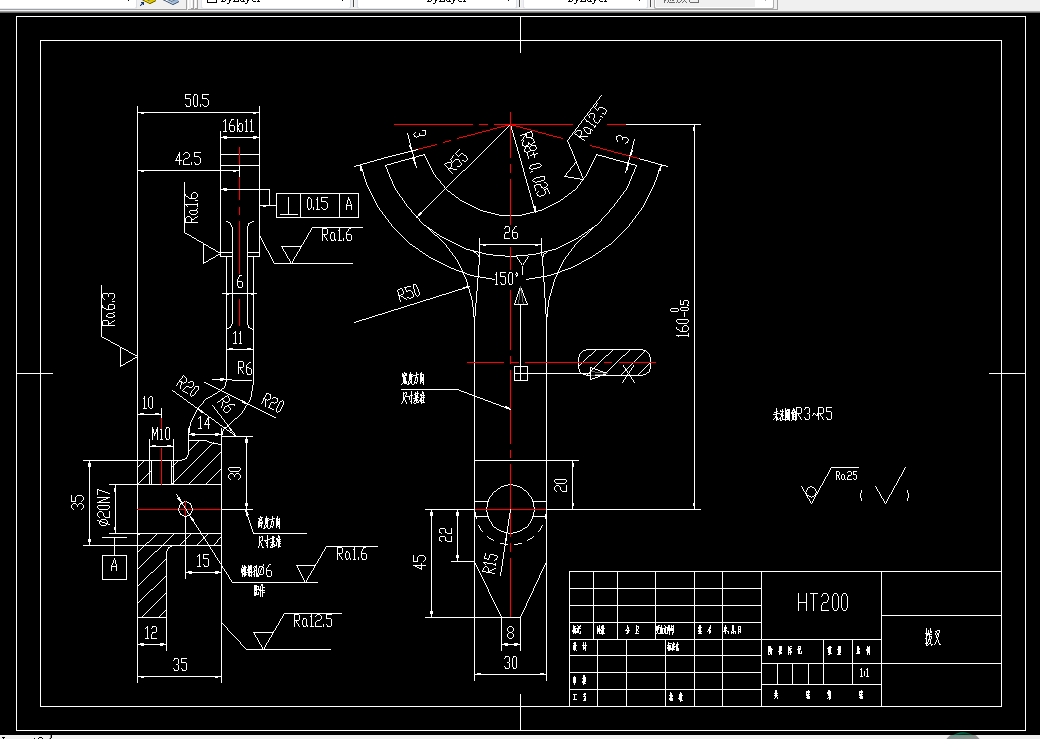Select the M10 thread label
The image size is (1040, 739).
click(161, 435)
